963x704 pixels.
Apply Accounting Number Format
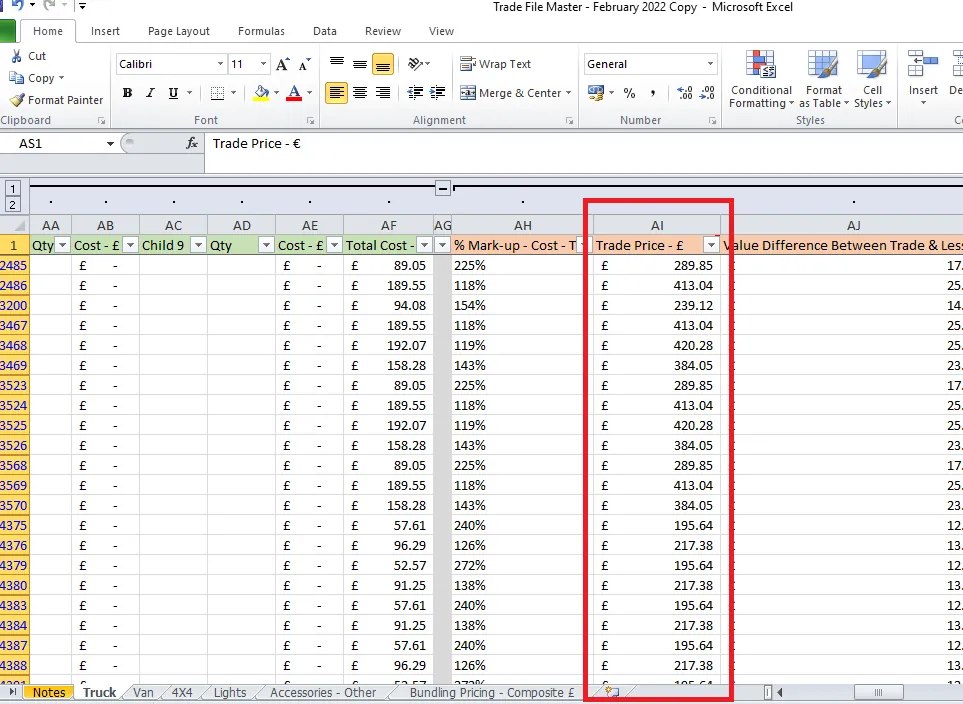click(596, 93)
